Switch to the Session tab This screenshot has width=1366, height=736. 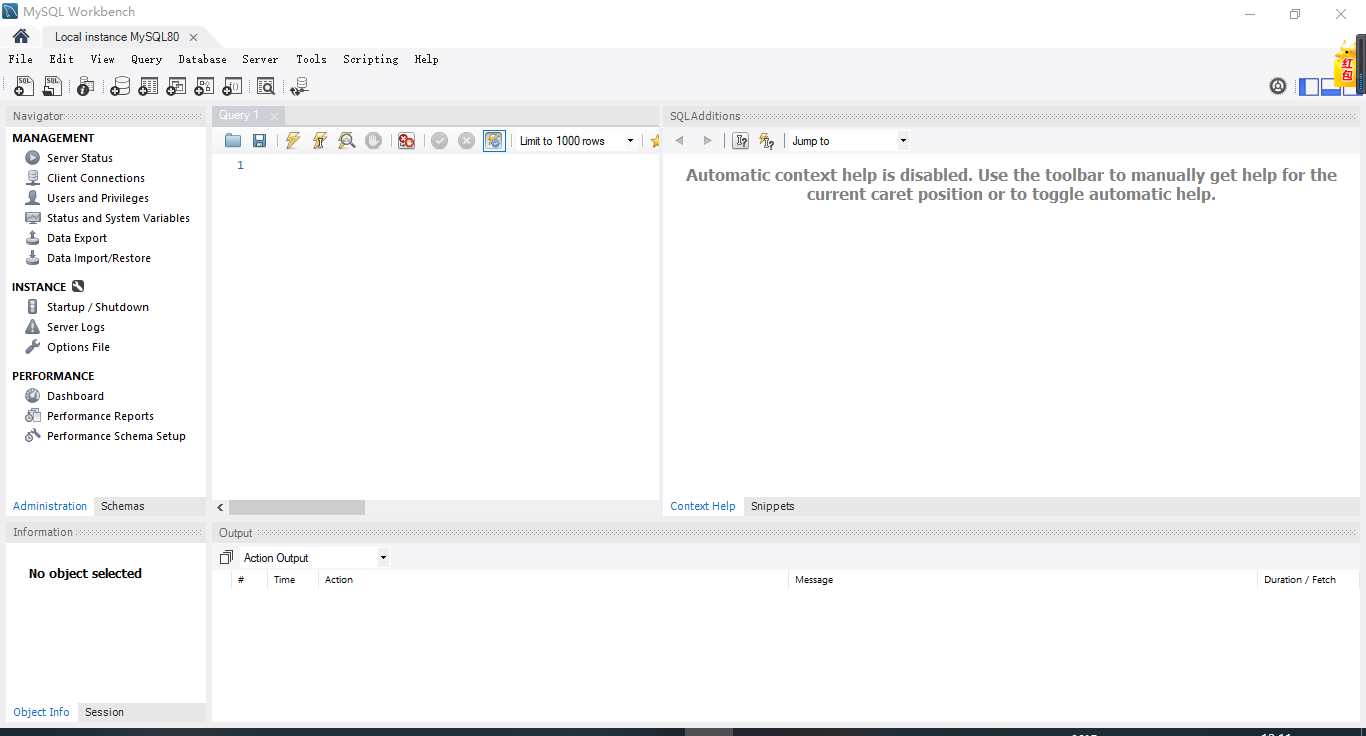(105, 712)
